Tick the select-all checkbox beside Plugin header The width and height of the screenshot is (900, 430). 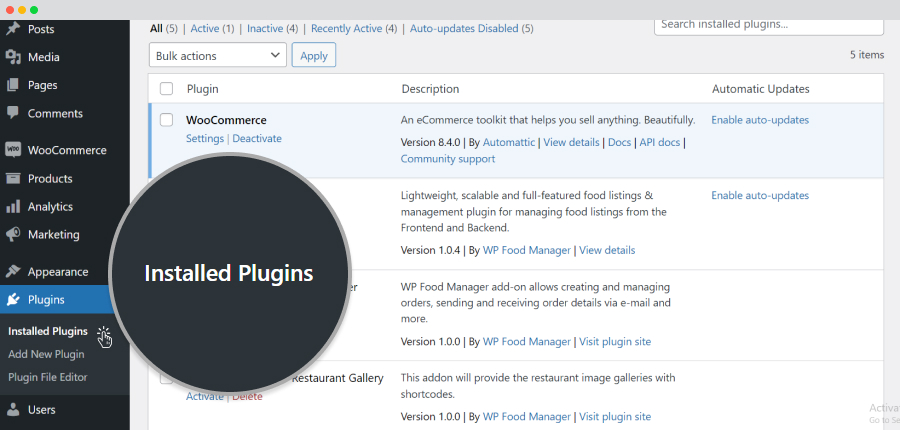pyautogui.click(x=166, y=89)
